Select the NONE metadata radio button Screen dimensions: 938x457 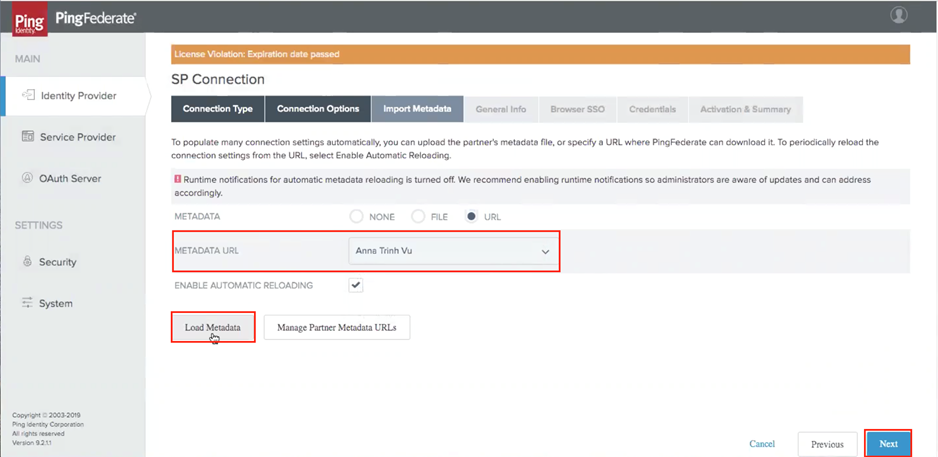tap(356, 216)
